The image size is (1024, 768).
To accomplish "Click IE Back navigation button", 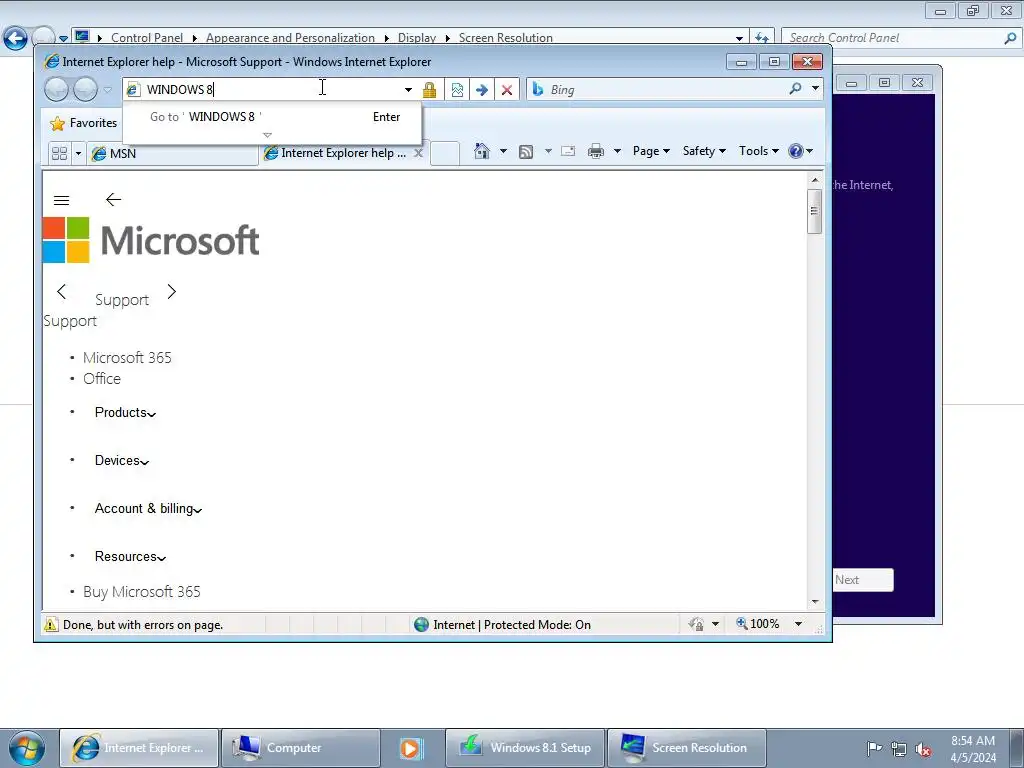I will click(56, 89).
